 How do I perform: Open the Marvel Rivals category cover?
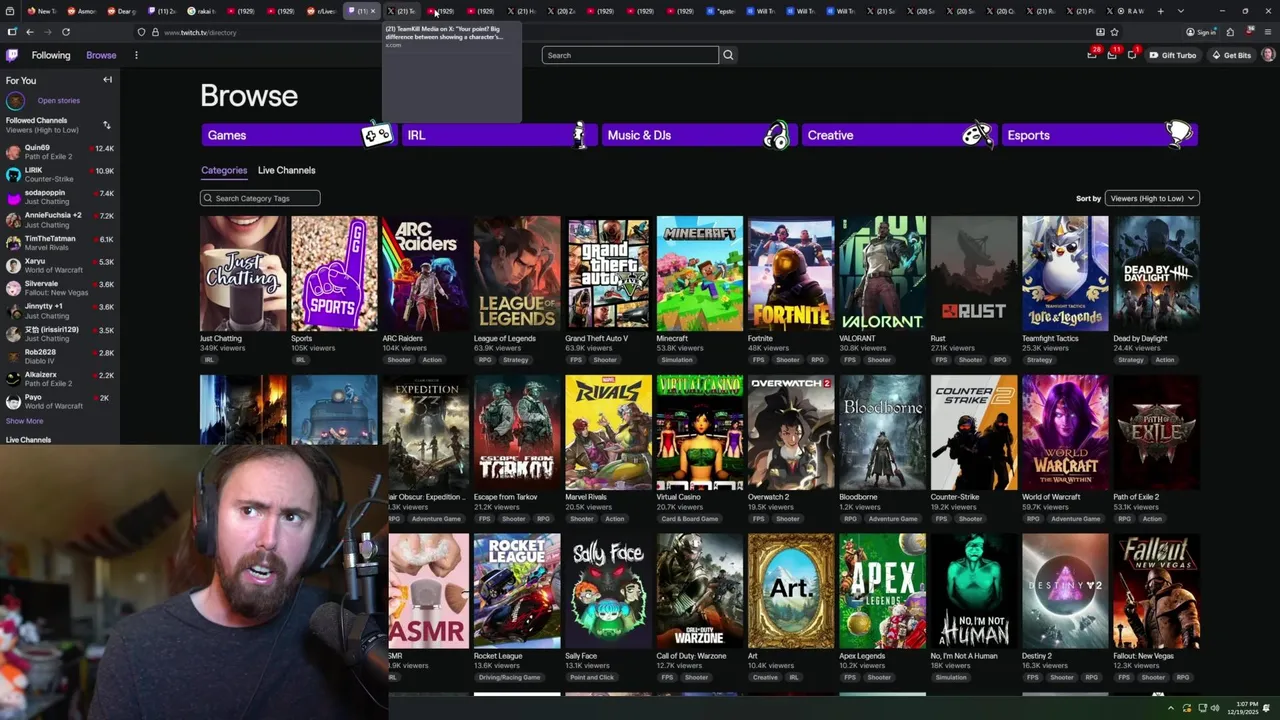(x=608, y=432)
